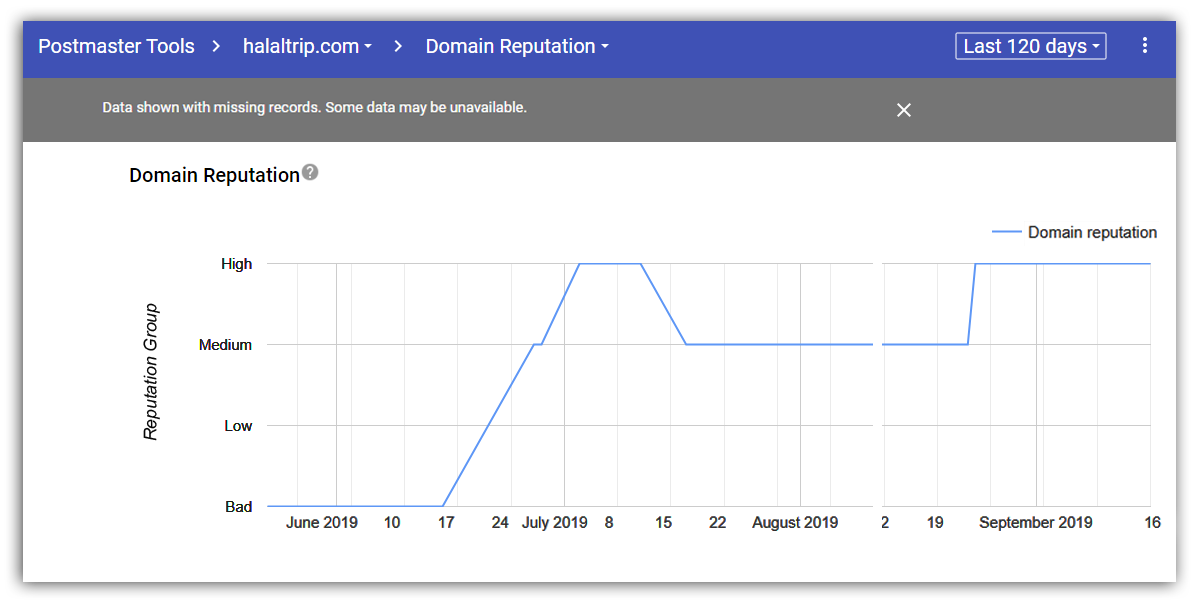Open the three-dot more options menu

click(1145, 46)
